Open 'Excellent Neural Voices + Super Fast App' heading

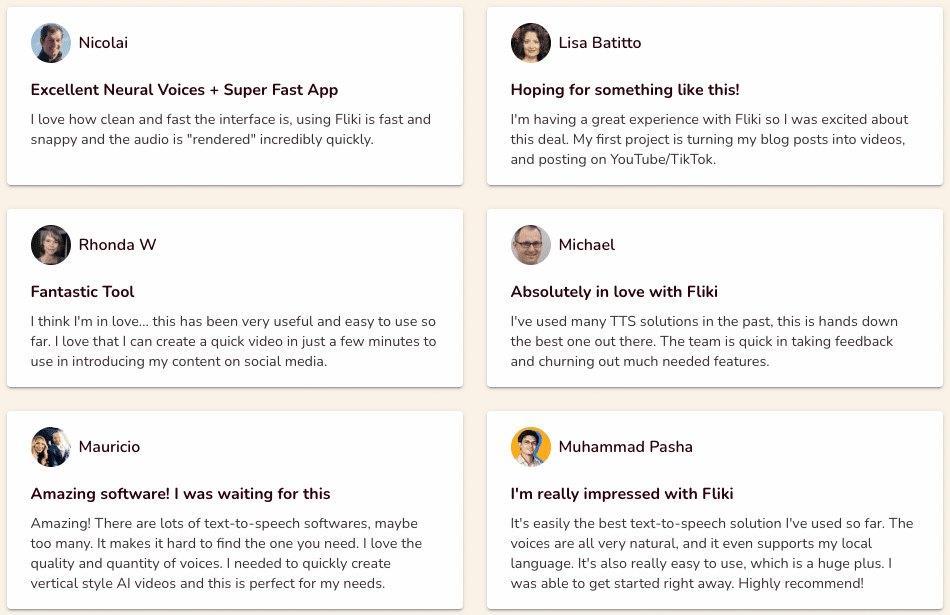coord(184,90)
